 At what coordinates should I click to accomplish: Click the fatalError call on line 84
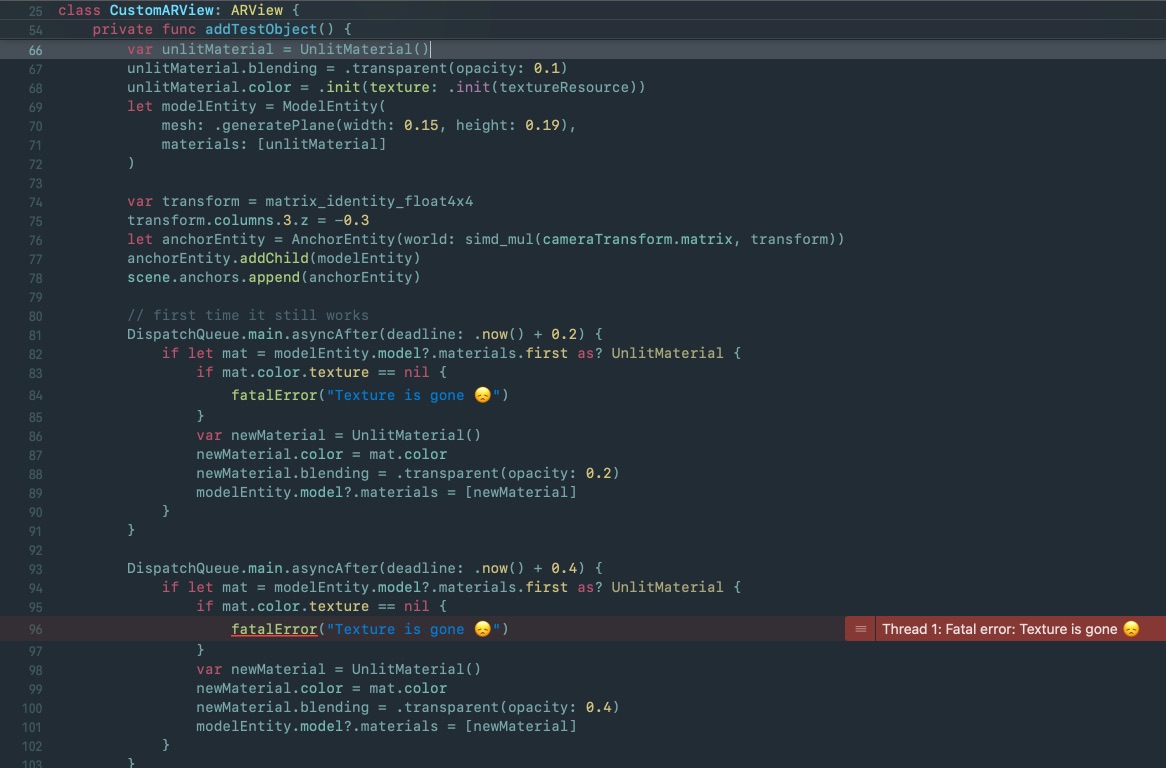pos(274,395)
